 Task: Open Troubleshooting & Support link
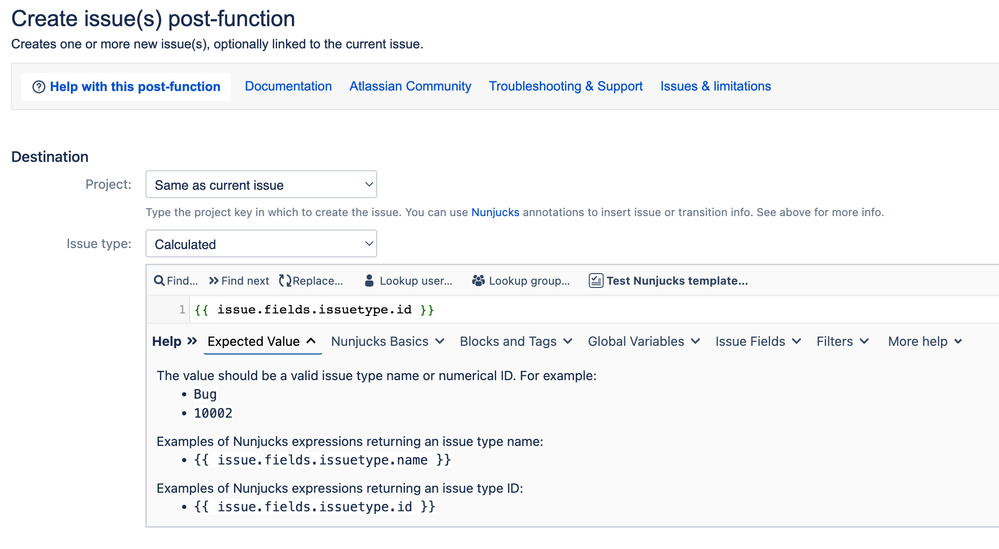566,86
